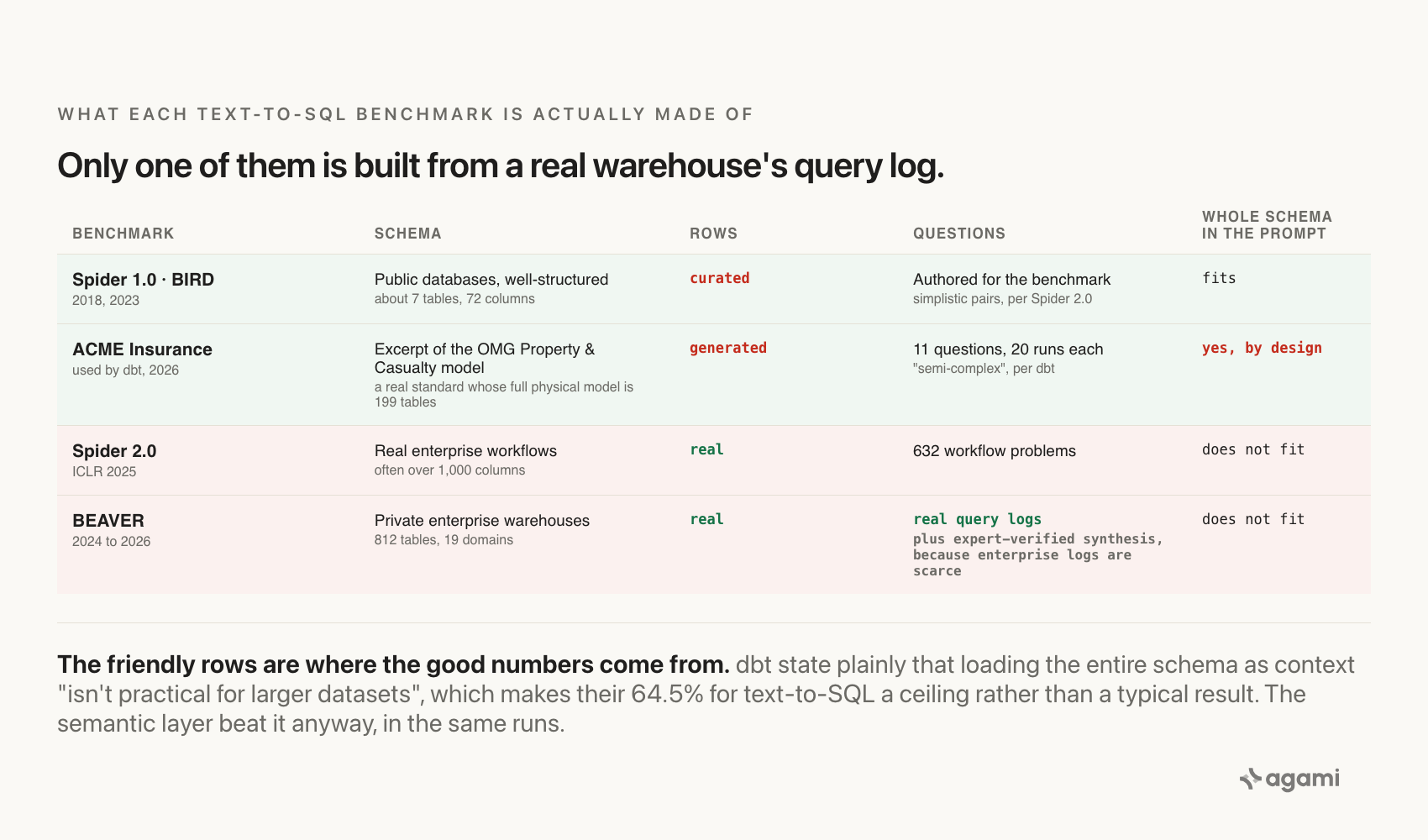The width and height of the screenshot is (1428, 840).
Task: Click 'about 7 tables, 72 columns' text
Action: [x=454, y=299]
